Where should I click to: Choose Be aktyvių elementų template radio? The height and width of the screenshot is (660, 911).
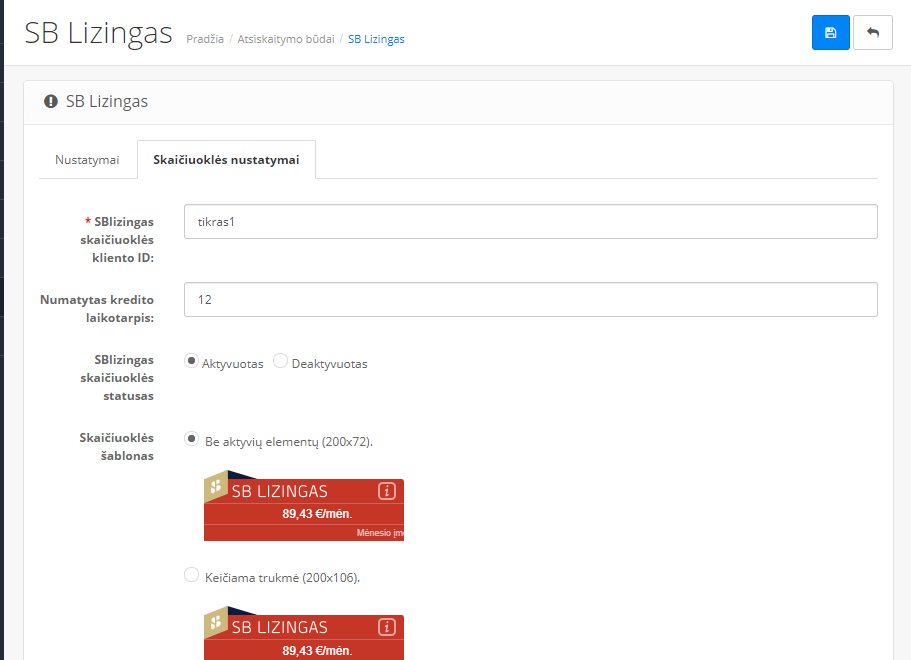click(191, 439)
